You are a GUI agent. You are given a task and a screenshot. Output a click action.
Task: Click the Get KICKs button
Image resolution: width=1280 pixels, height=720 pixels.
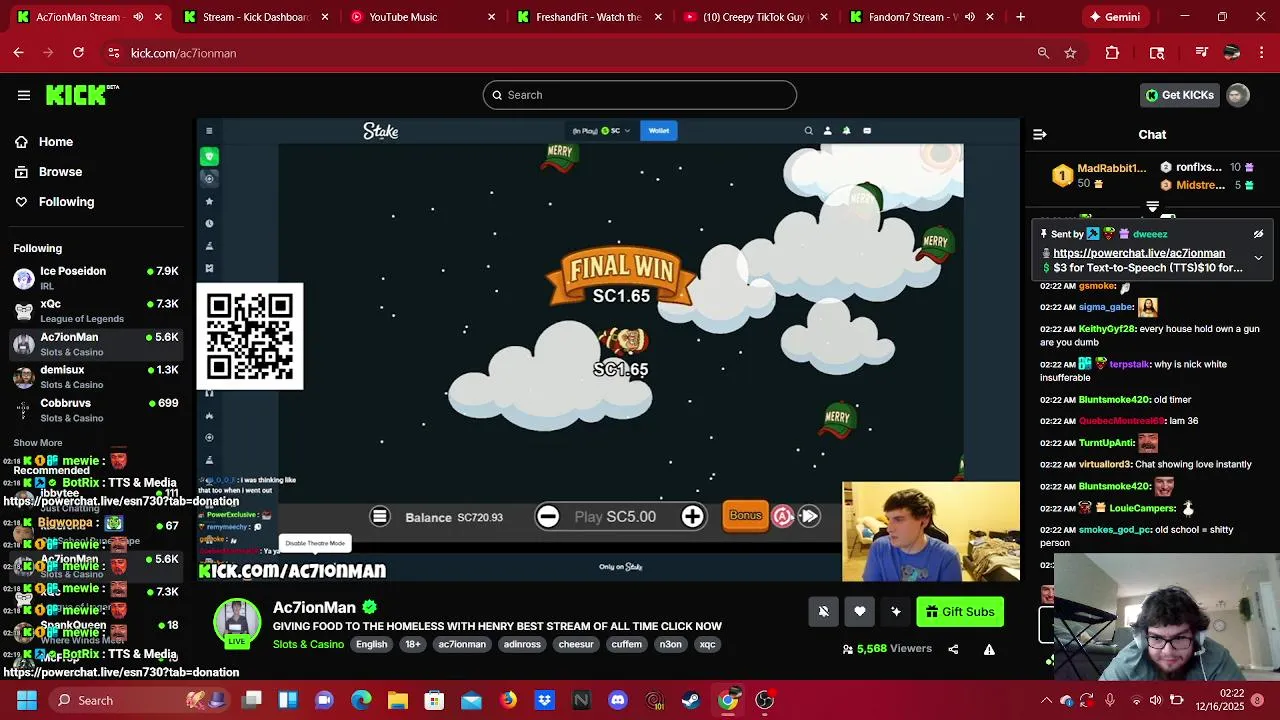tap(1180, 95)
